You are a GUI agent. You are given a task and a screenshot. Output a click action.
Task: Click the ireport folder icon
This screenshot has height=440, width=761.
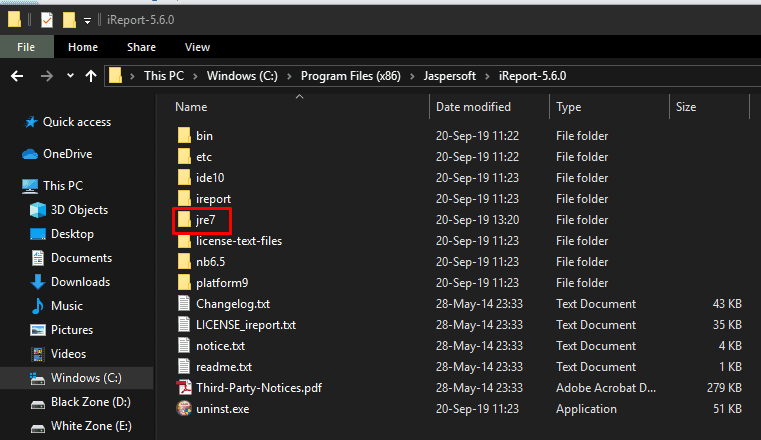(x=184, y=199)
